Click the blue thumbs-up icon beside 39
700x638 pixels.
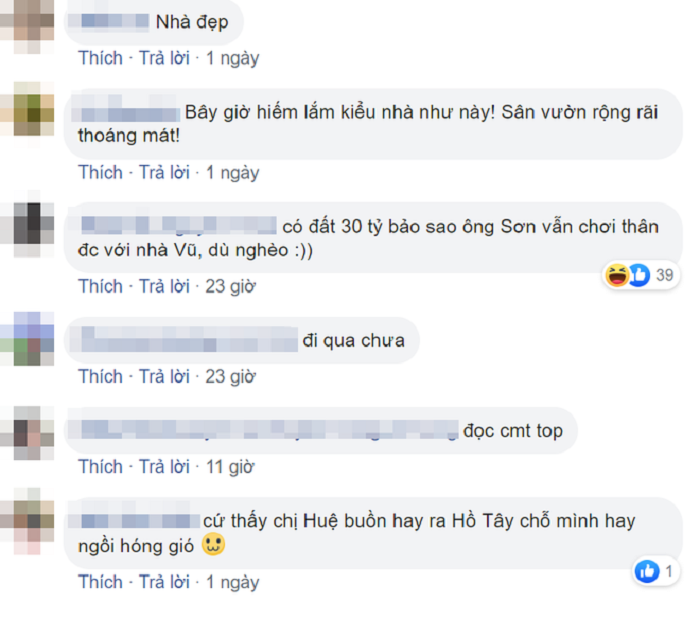(x=639, y=275)
